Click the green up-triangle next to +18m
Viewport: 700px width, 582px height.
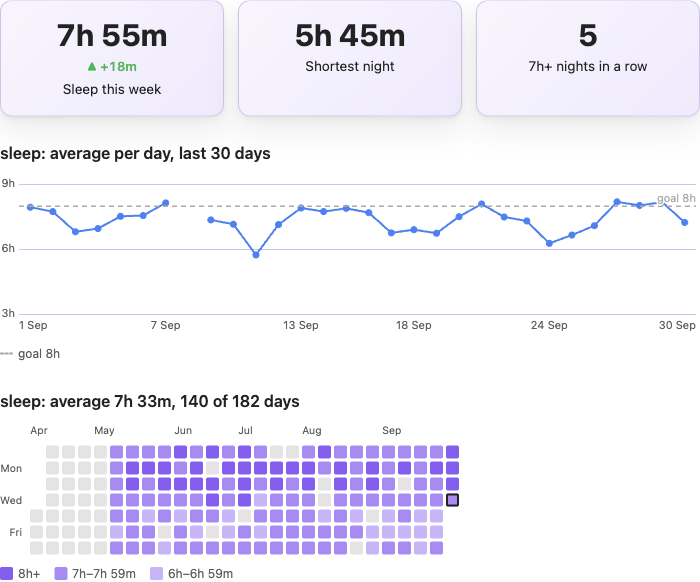coord(92,67)
